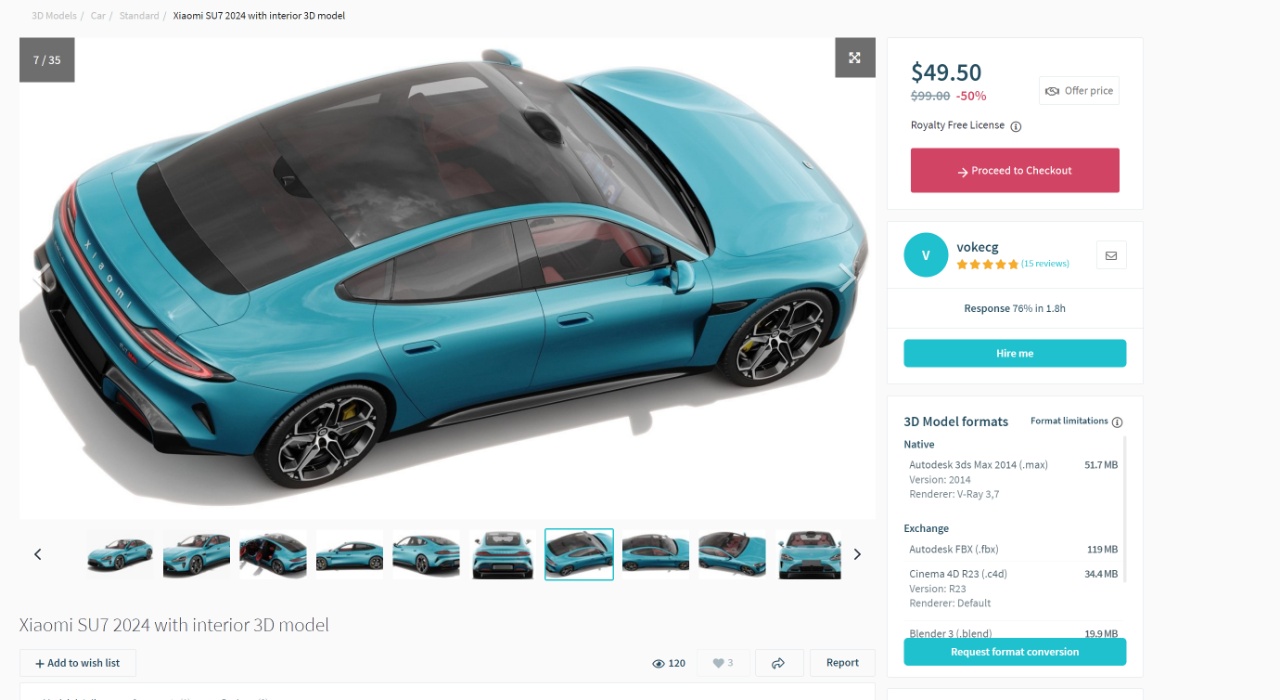Screen dimensions: 1280x700
Task: Open fullscreen view of car image
Action: point(855,58)
